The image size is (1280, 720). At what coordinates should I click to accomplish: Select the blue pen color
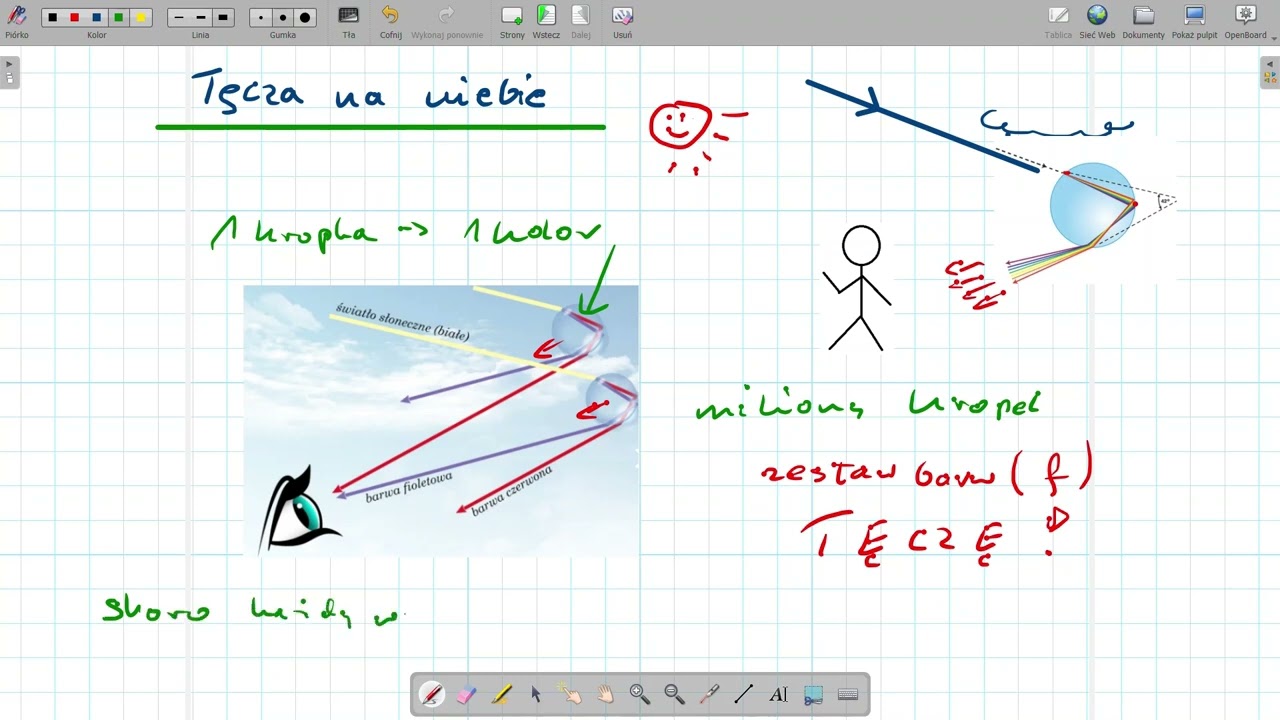tap(97, 17)
